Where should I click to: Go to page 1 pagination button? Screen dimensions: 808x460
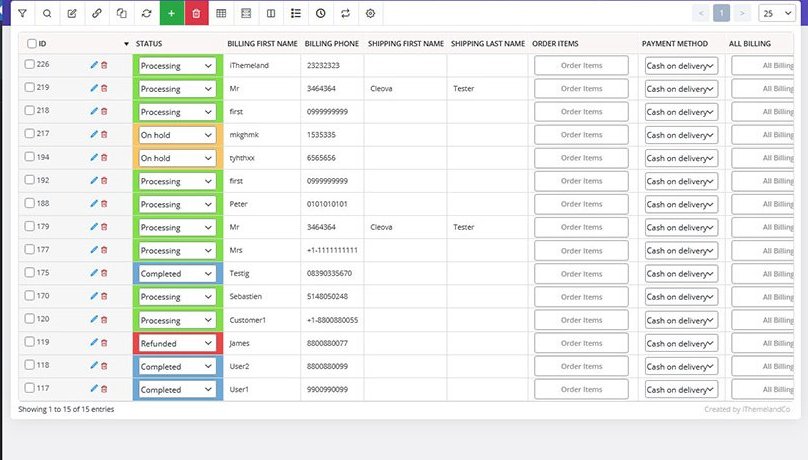pos(721,13)
